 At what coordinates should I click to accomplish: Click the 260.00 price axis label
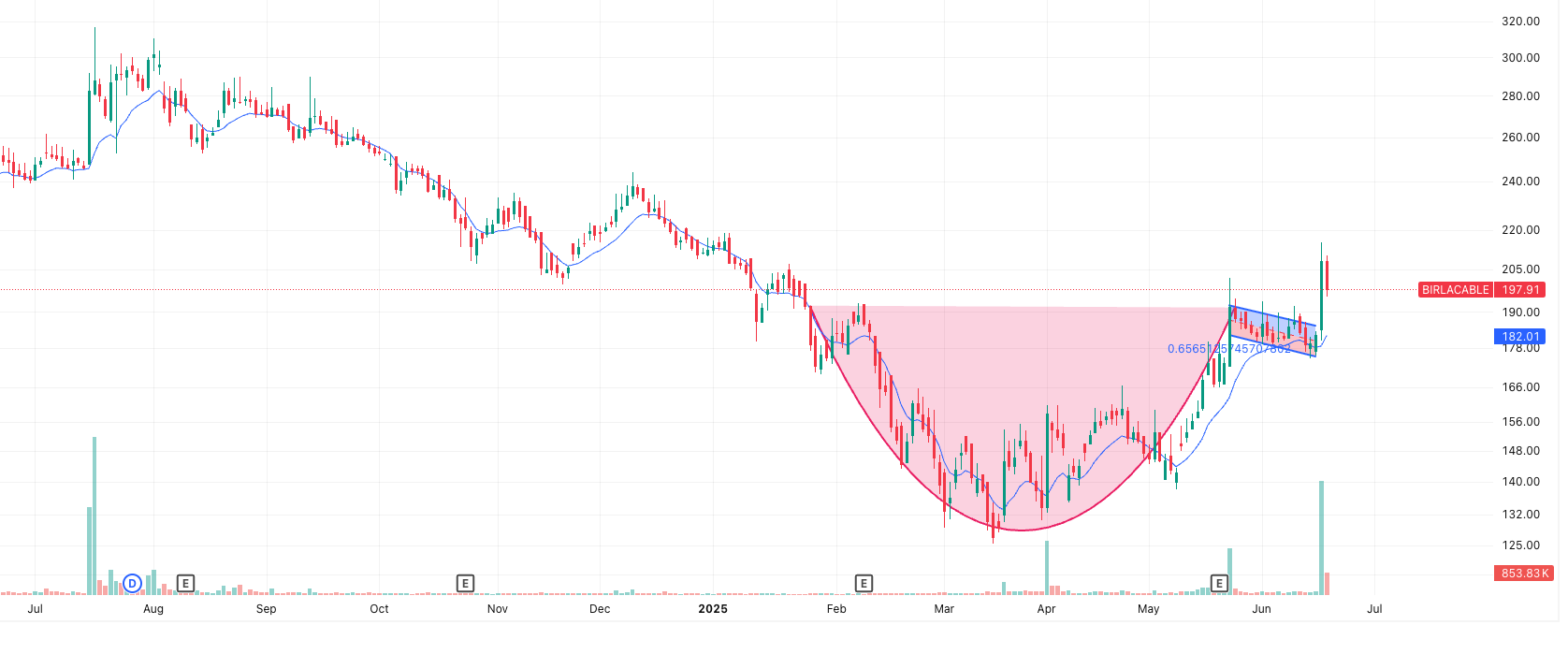[x=1520, y=138]
